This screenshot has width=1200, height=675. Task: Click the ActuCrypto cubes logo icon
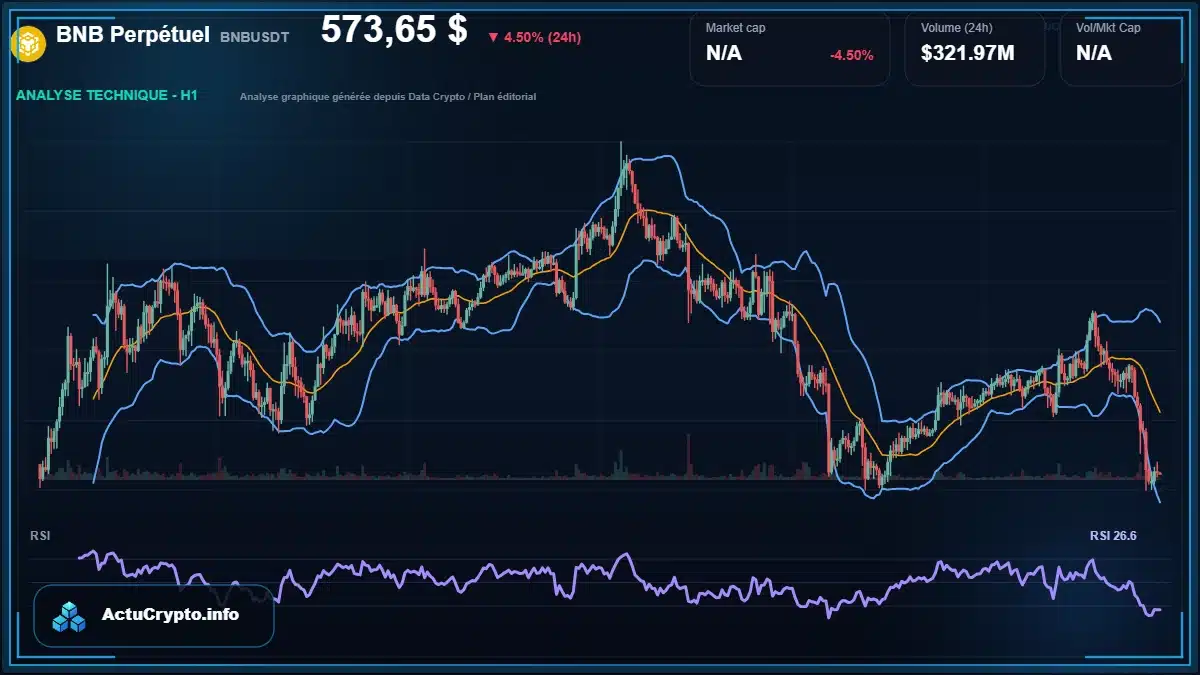click(70, 616)
